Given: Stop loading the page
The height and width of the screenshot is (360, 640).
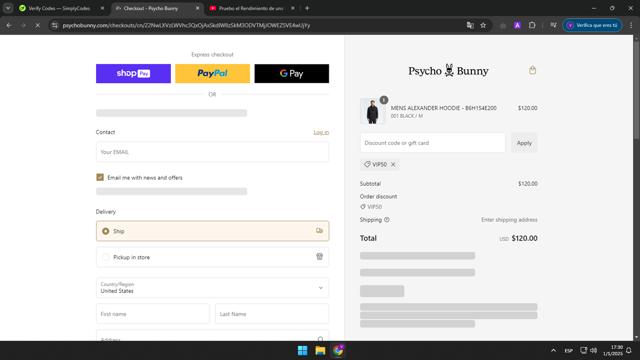Looking at the screenshot, I should point(37,25).
